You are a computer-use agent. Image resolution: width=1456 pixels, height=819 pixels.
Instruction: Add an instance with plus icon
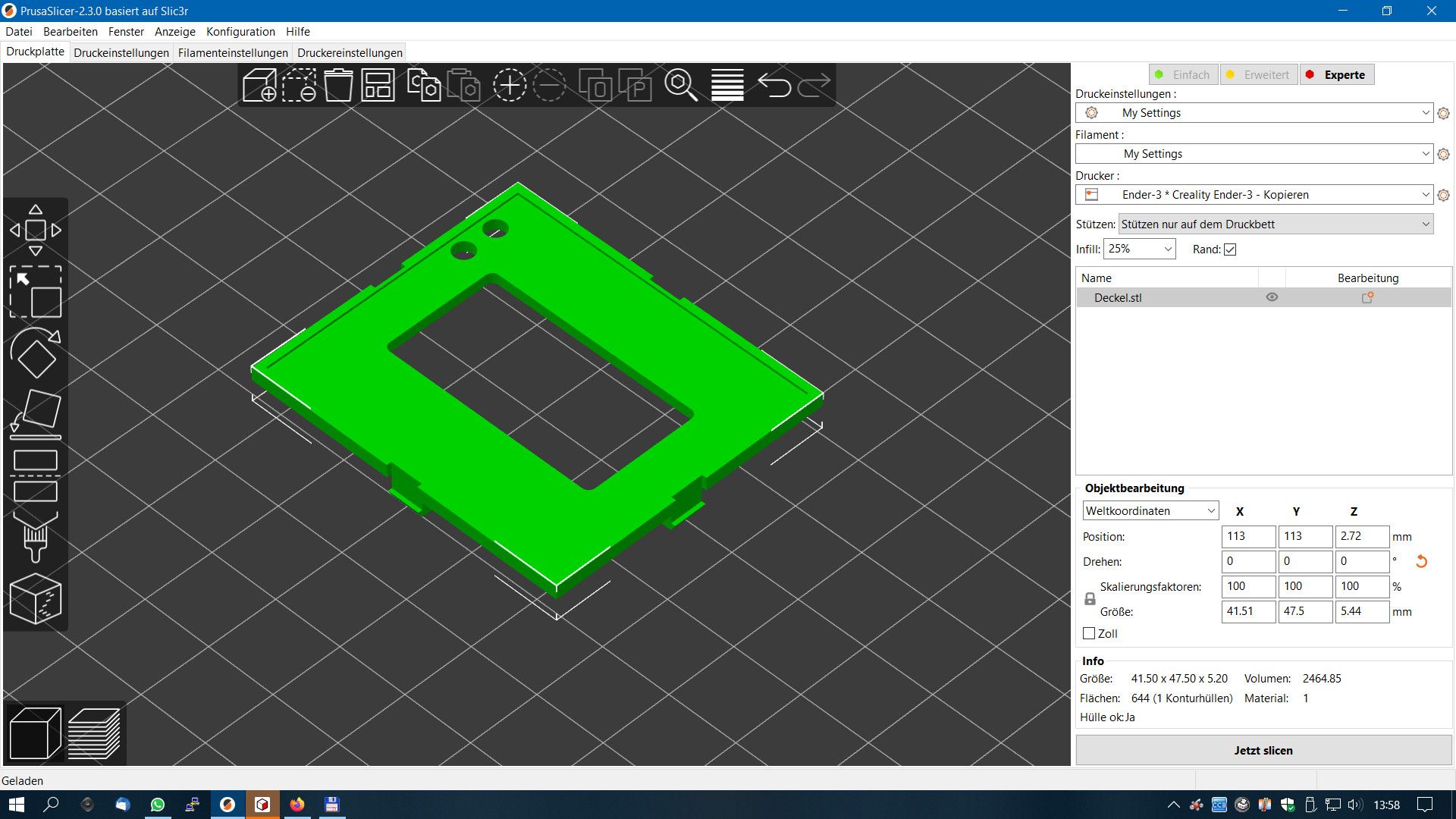(x=510, y=85)
